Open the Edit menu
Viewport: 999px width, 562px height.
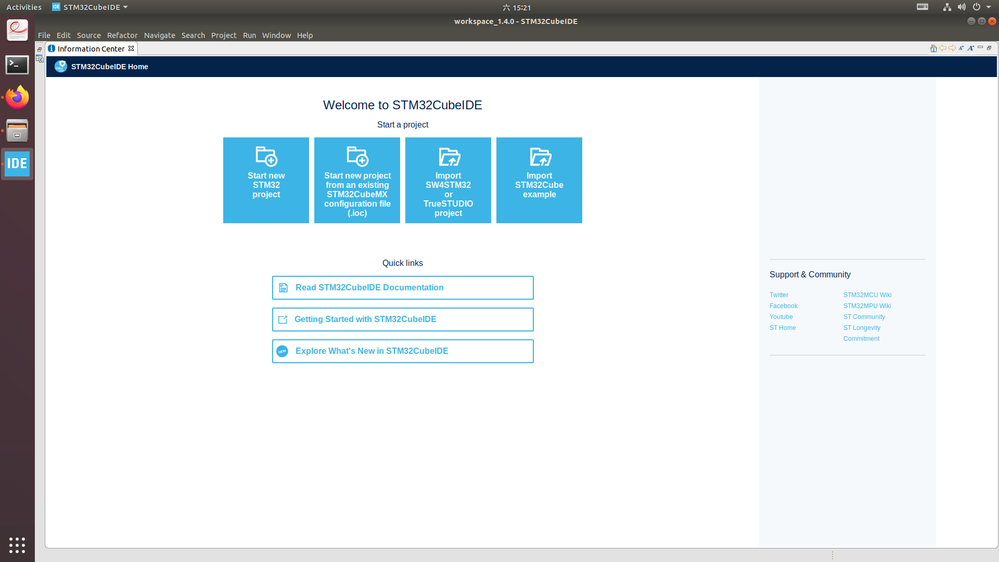pos(63,35)
